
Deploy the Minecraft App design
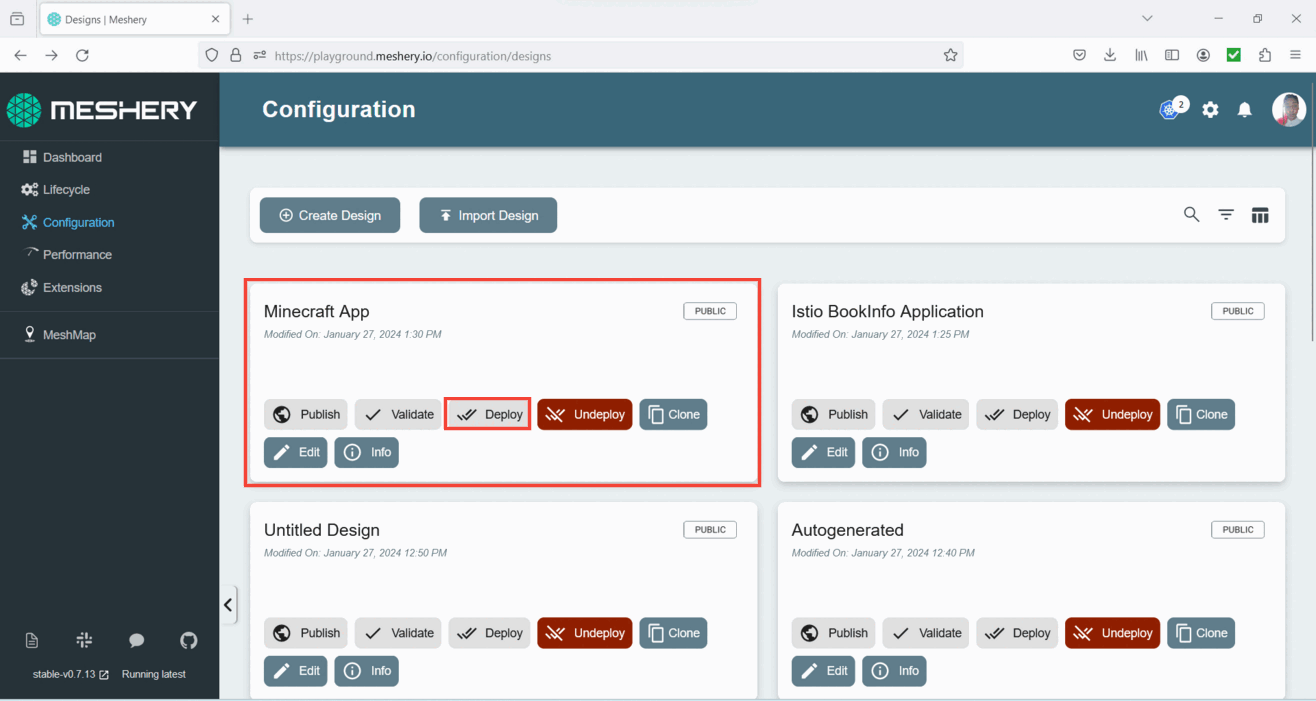(x=488, y=414)
